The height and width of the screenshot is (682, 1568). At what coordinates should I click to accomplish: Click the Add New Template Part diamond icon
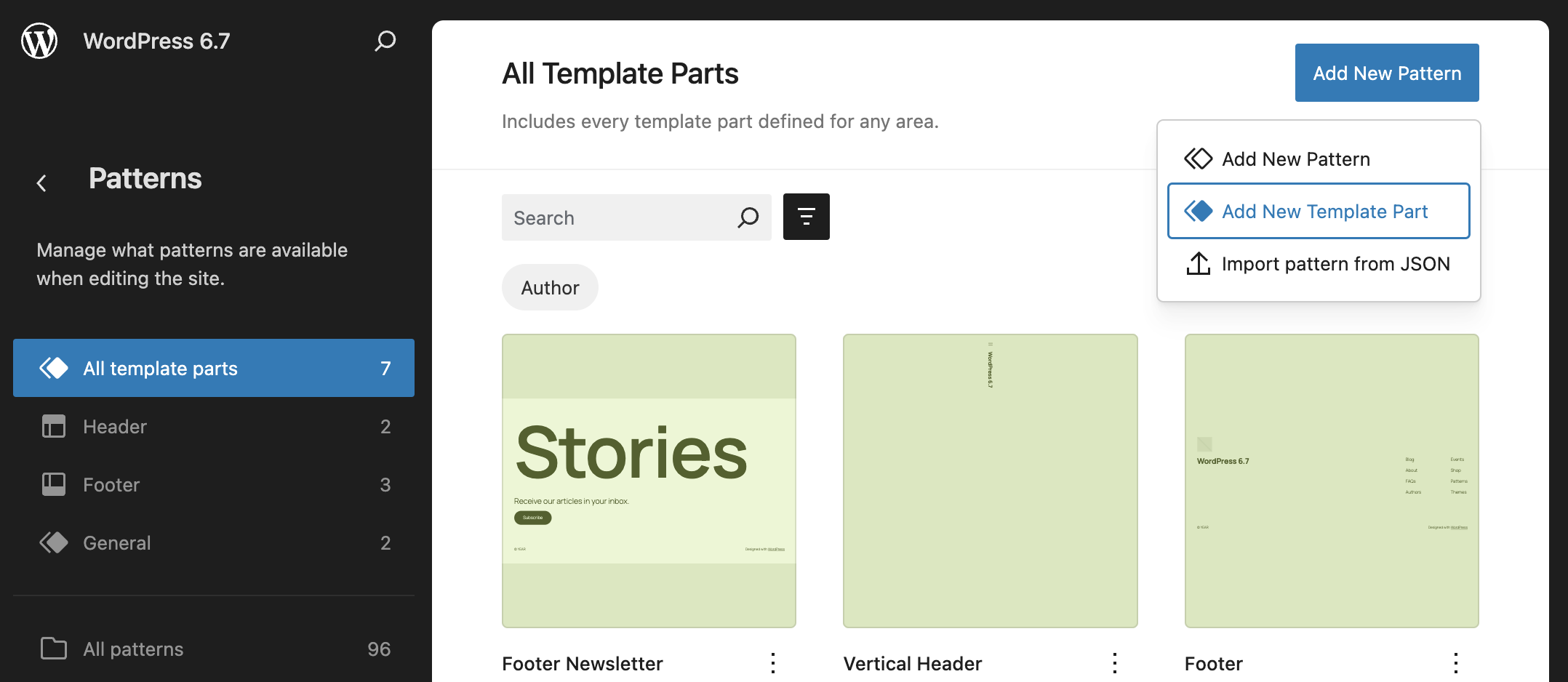pyautogui.click(x=1197, y=211)
